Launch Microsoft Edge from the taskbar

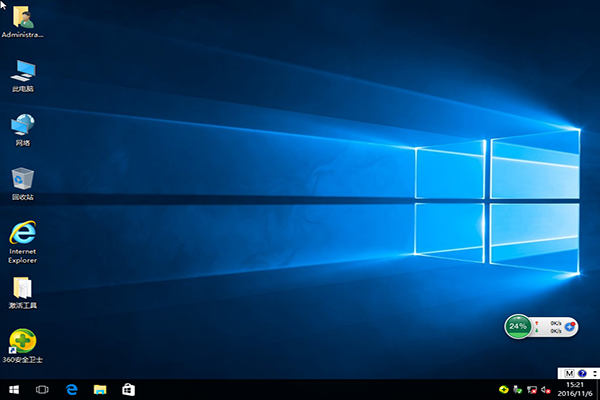[72, 388]
